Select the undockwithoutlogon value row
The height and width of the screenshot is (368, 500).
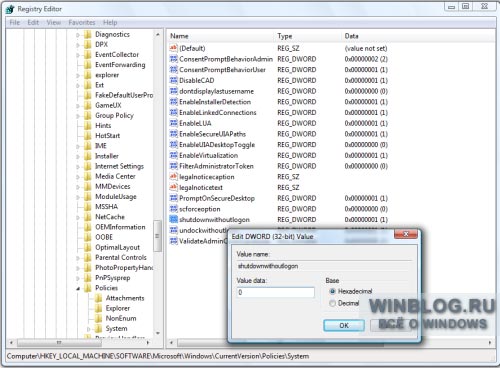[199, 230]
